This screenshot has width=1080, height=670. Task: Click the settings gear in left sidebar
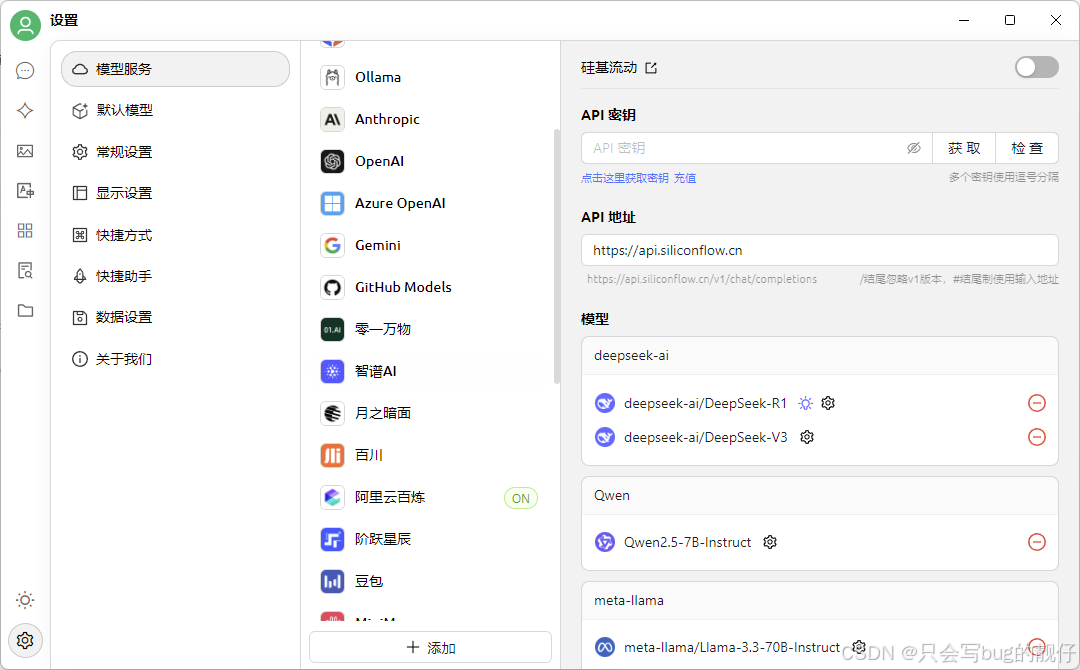[x=25, y=640]
